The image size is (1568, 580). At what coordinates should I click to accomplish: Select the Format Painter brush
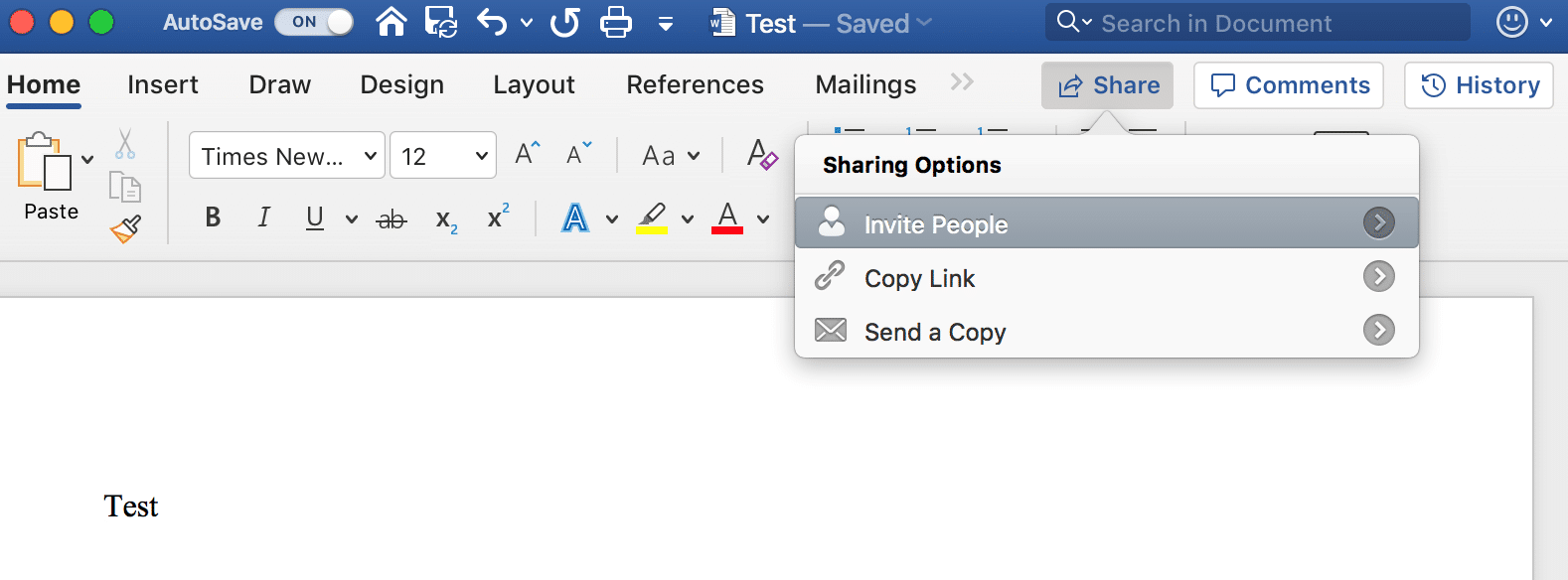pyautogui.click(x=125, y=229)
